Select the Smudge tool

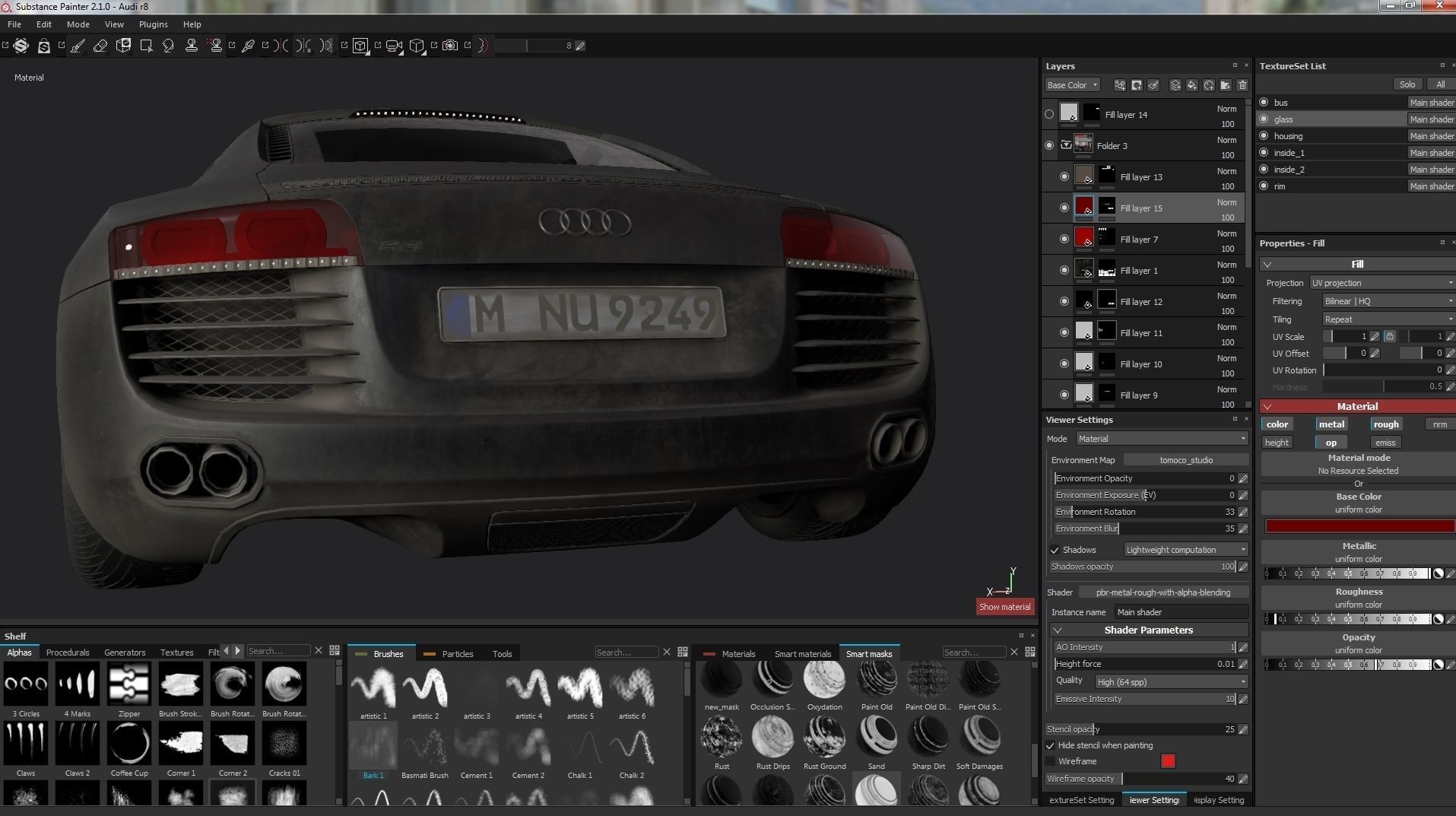[x=169, y=46]
